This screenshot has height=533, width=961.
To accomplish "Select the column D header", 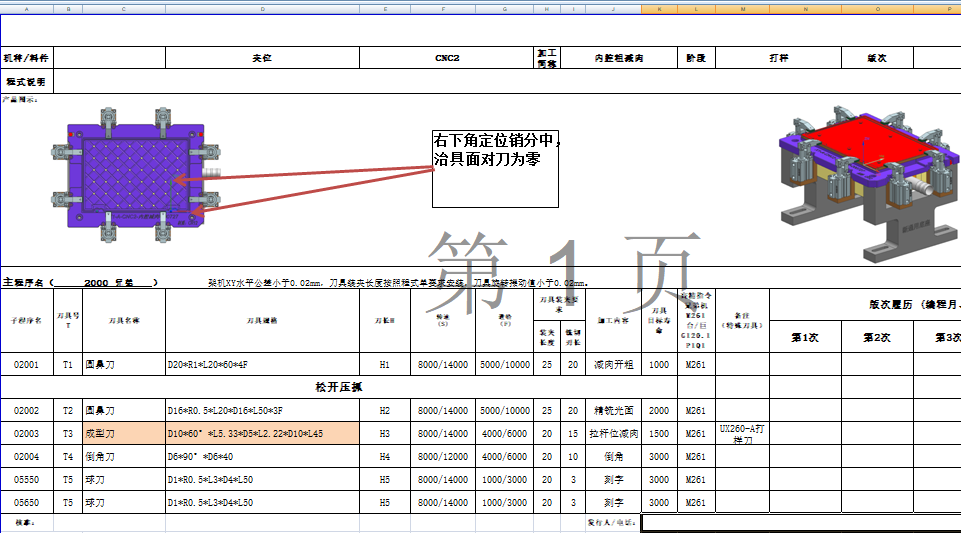I will click(x=262, y=9).
